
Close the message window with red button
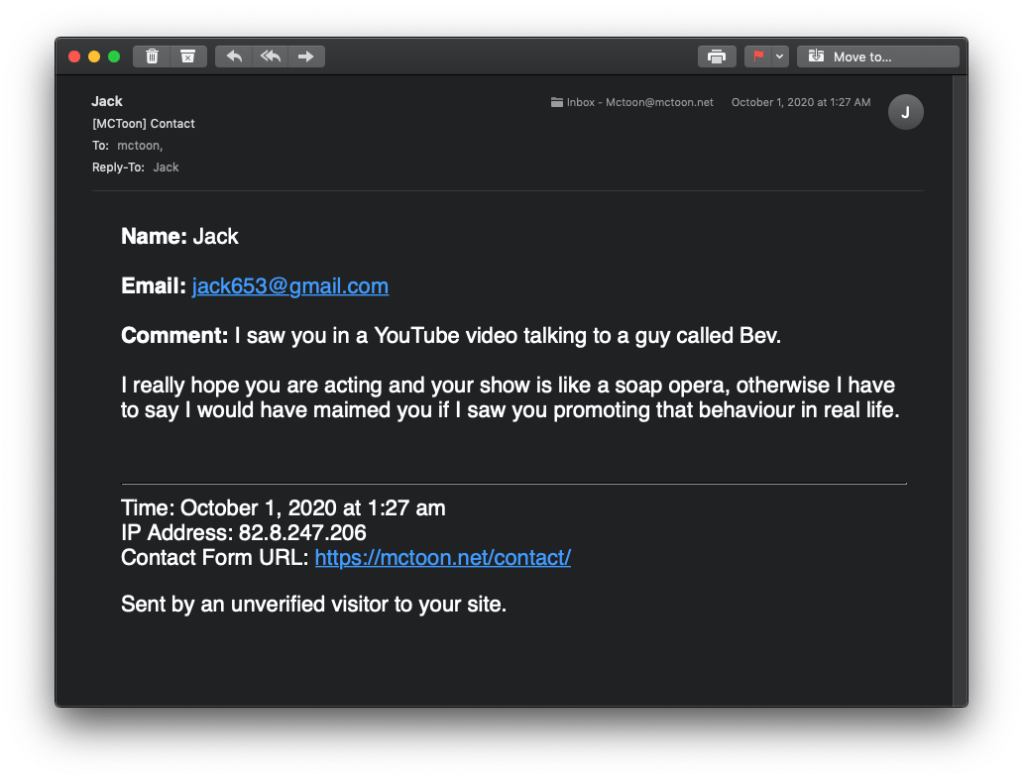click(x=74, y=57)
